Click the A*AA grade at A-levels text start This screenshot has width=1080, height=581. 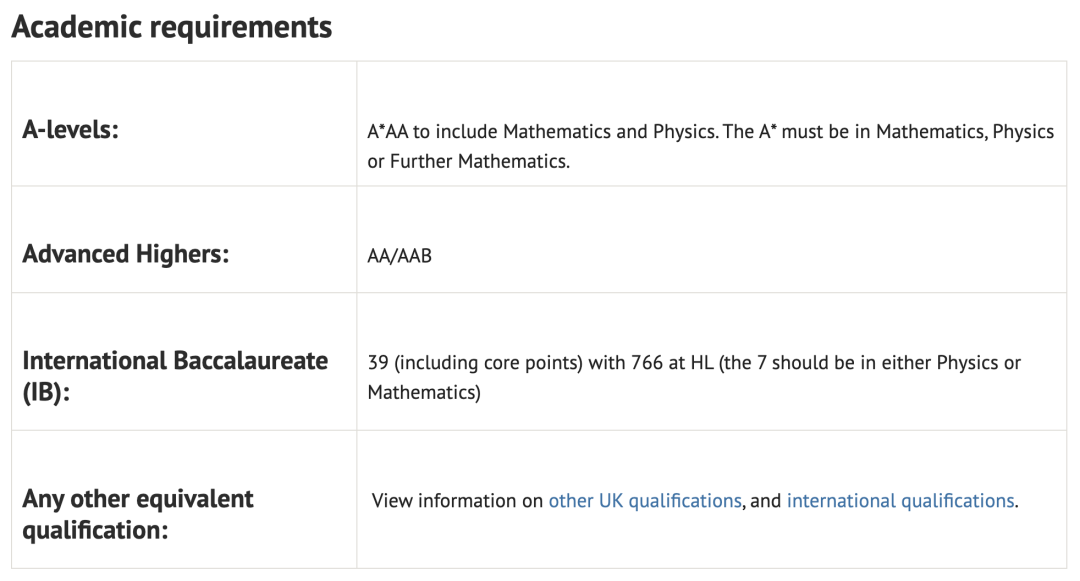point(389,132)
